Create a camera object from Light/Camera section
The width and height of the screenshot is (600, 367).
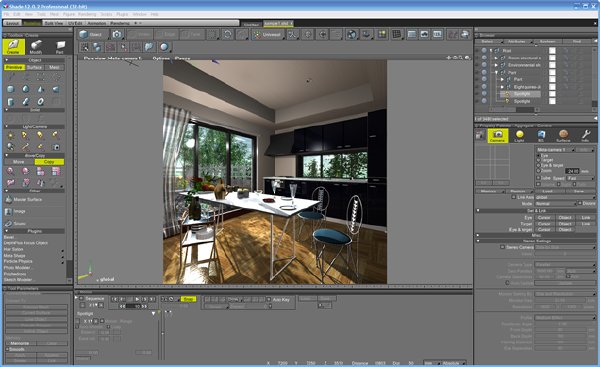pyautogui.click(x=56, y=147)
